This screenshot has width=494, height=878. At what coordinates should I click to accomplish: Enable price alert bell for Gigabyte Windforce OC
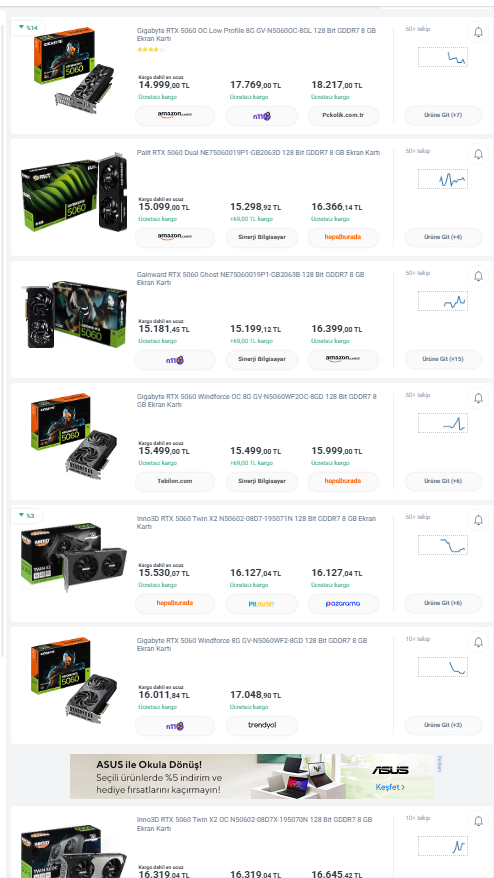(x=478, y=398)
